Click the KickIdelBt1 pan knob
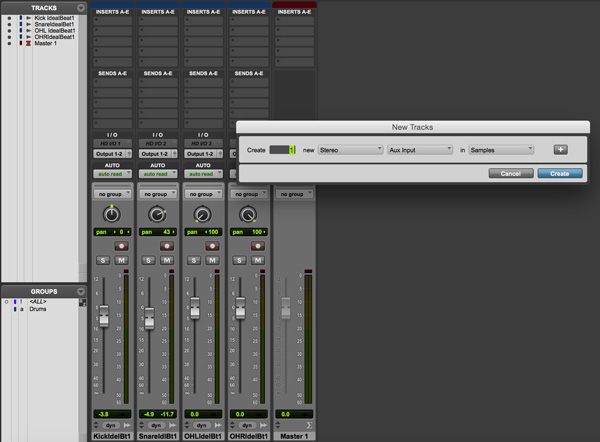Image resolution: width=600 pixels, height=442 pixels. coord(112,214)
